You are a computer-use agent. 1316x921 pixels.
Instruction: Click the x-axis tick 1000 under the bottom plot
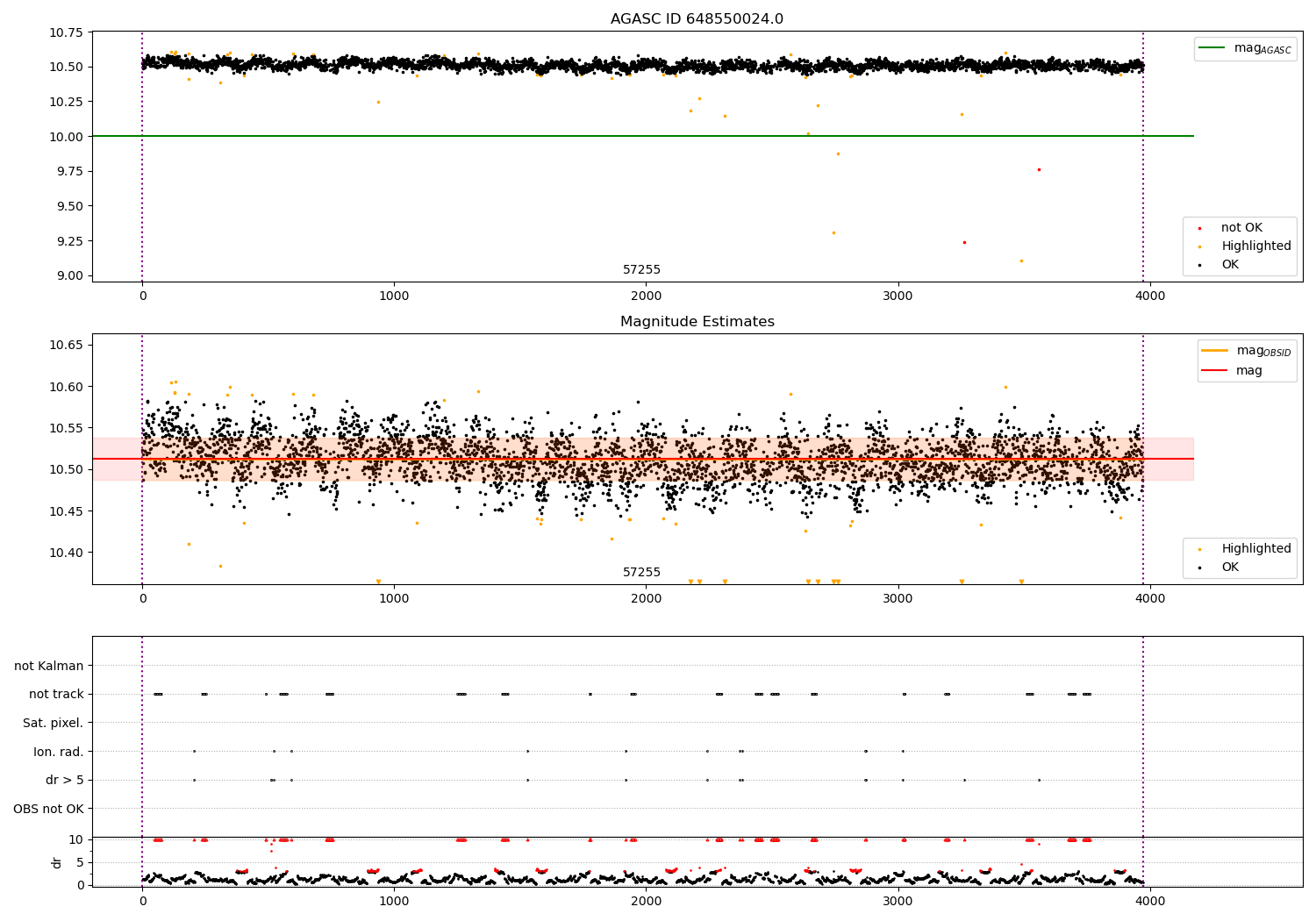point(394,901)
